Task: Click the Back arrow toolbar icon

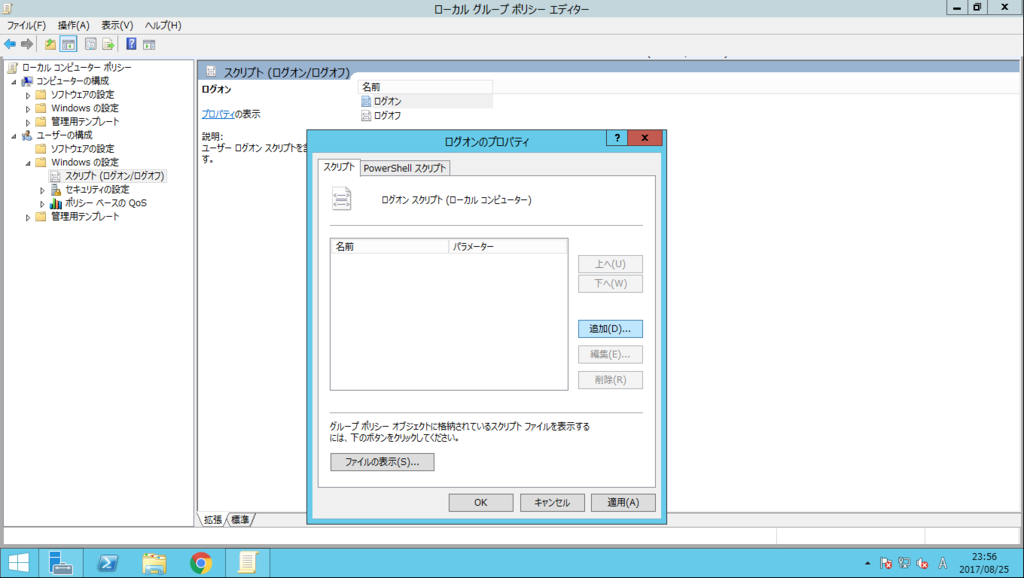Action: pos(10,44)
